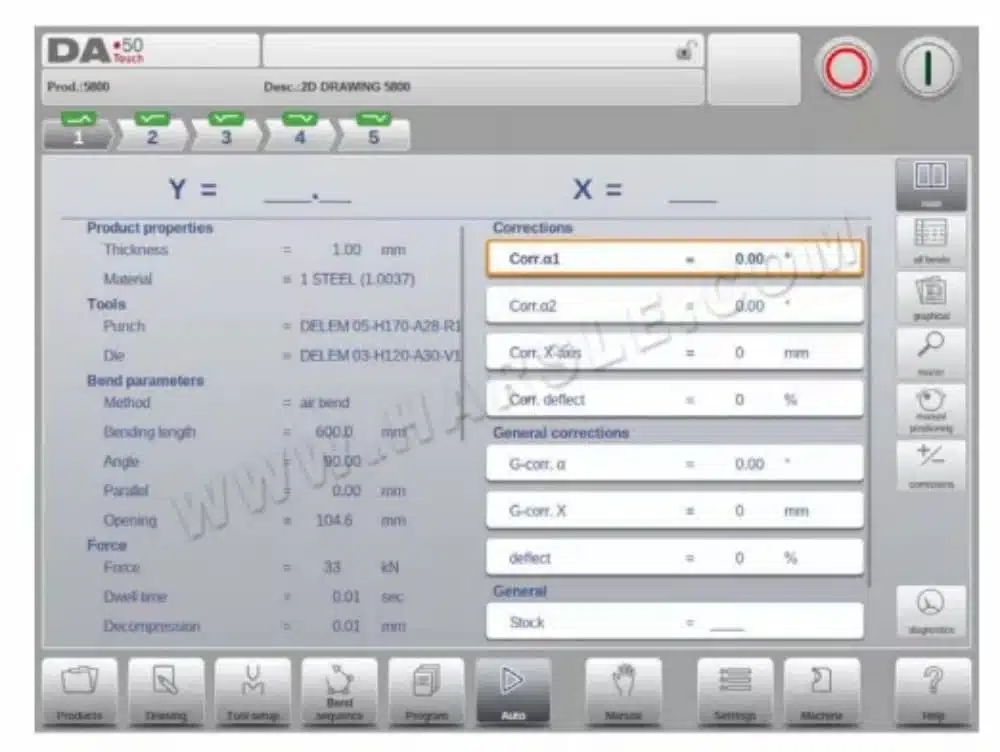Select the G-corr. X field

[675, 511]
